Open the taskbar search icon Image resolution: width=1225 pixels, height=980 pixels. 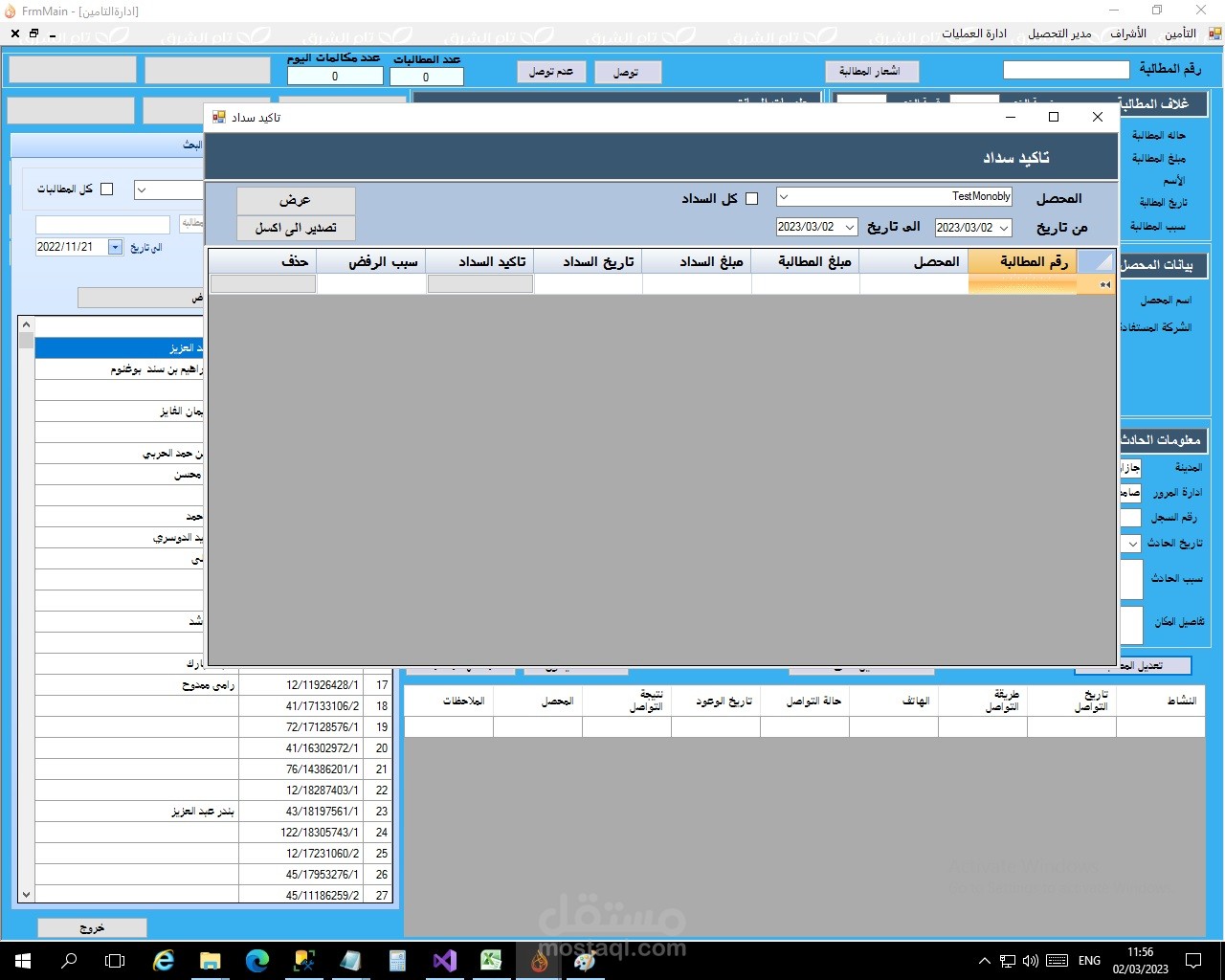(69, 961)
